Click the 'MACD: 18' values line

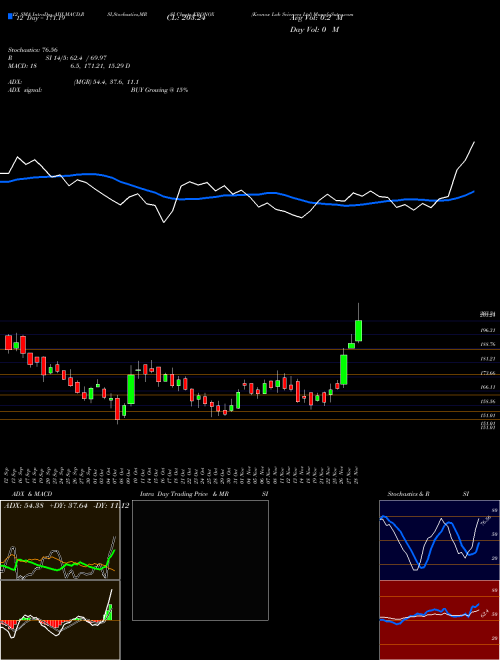pos(69,66)
